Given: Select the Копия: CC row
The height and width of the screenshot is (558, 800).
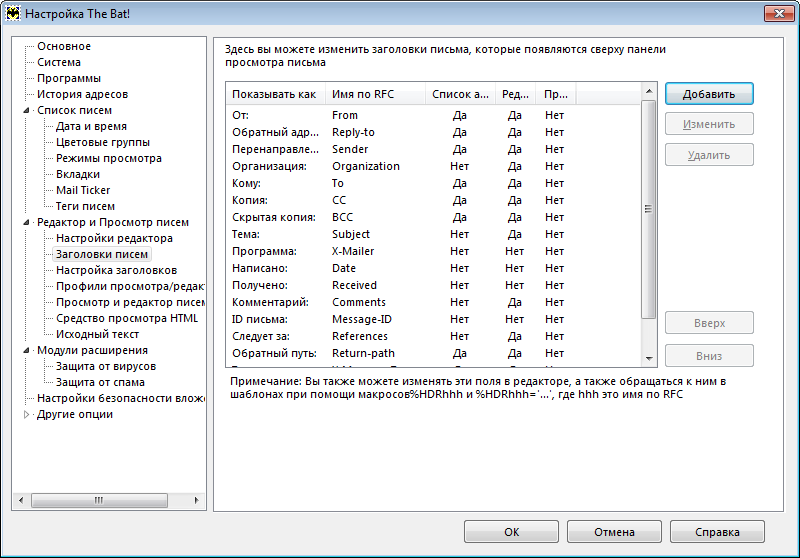Looking at the screenshot, I should (433, 200).
